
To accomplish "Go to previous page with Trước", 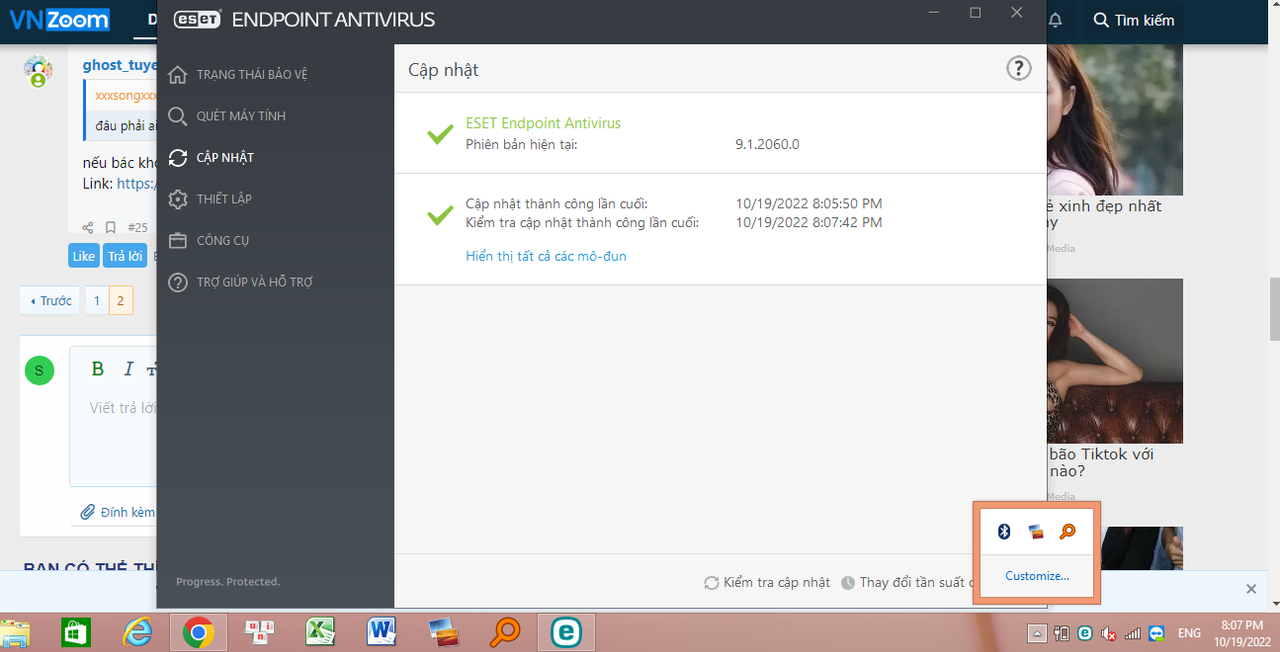I will [x=50, y=301].
